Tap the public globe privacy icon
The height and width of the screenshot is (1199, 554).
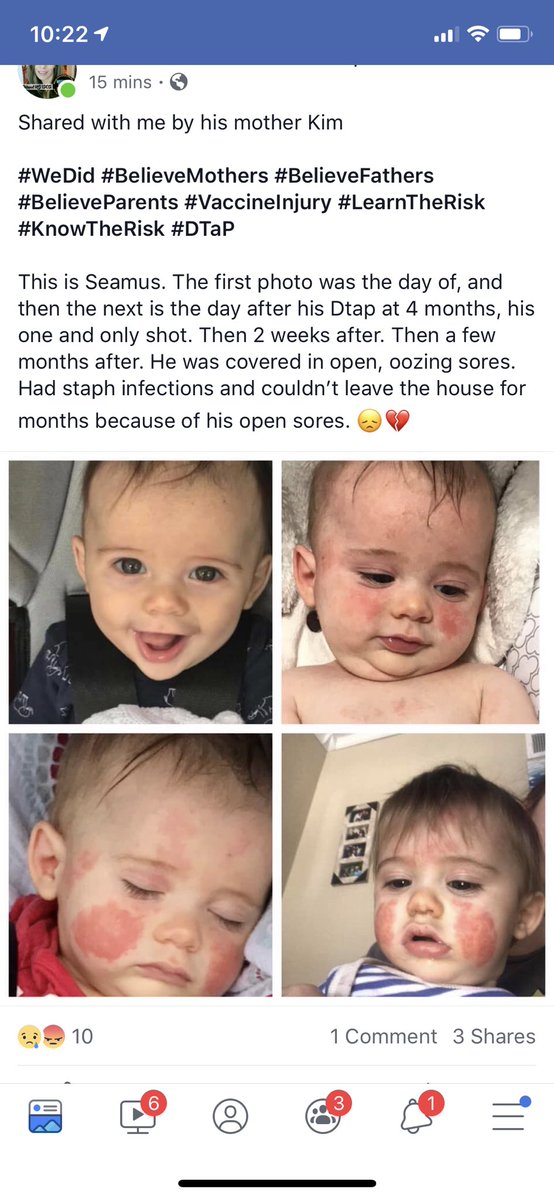click(178, 82)
